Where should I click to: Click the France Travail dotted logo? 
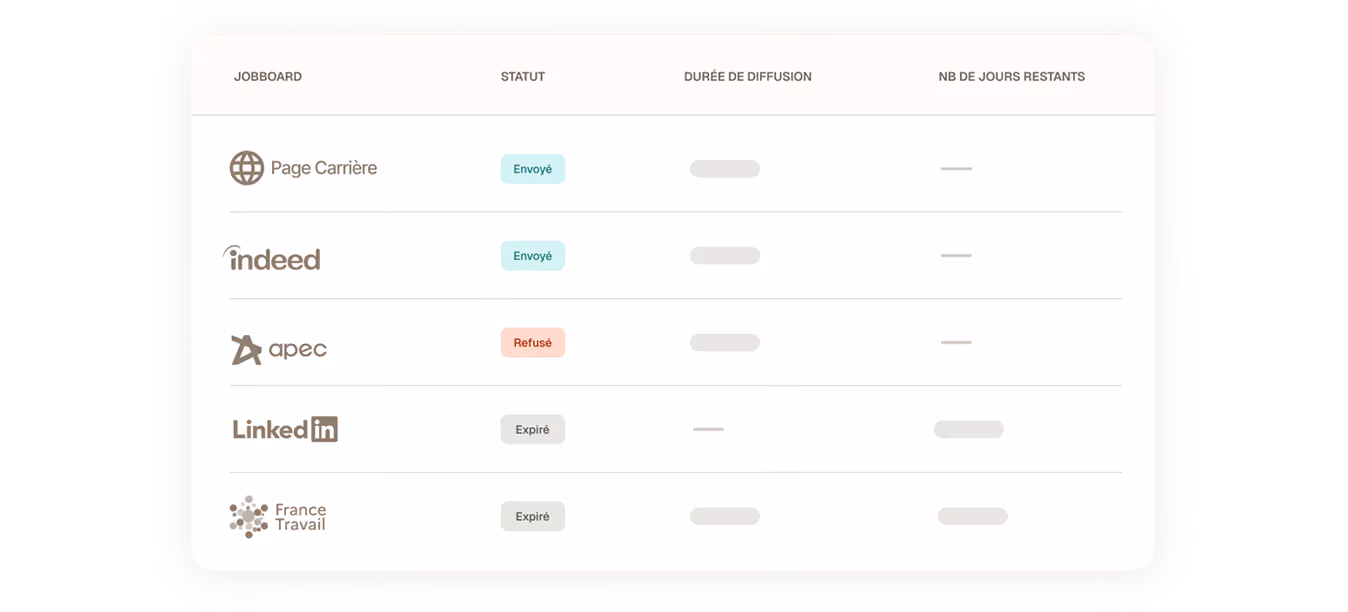tap(249, 517)
